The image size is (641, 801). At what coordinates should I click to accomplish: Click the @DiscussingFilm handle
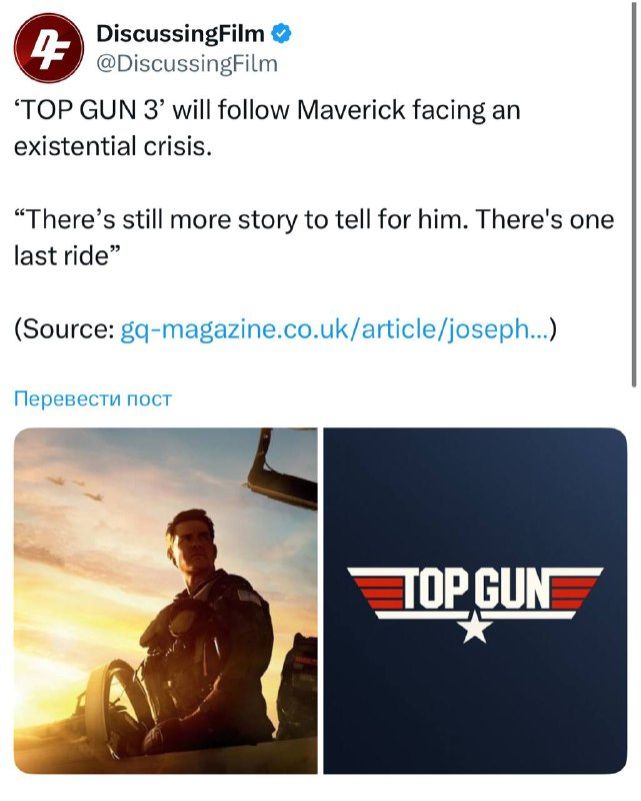click(187, 64)
